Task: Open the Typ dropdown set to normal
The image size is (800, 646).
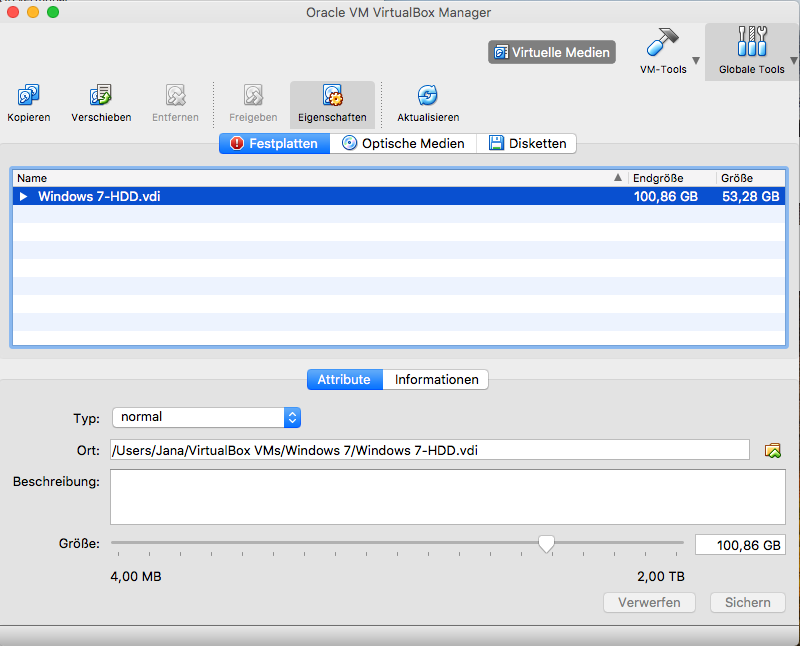Action: [x=206, y=417]
